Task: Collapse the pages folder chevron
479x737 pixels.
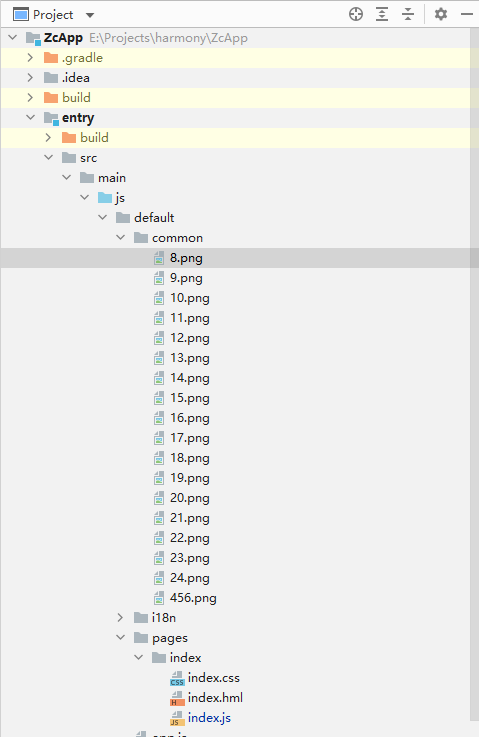Action: click(x=121, y=638)
